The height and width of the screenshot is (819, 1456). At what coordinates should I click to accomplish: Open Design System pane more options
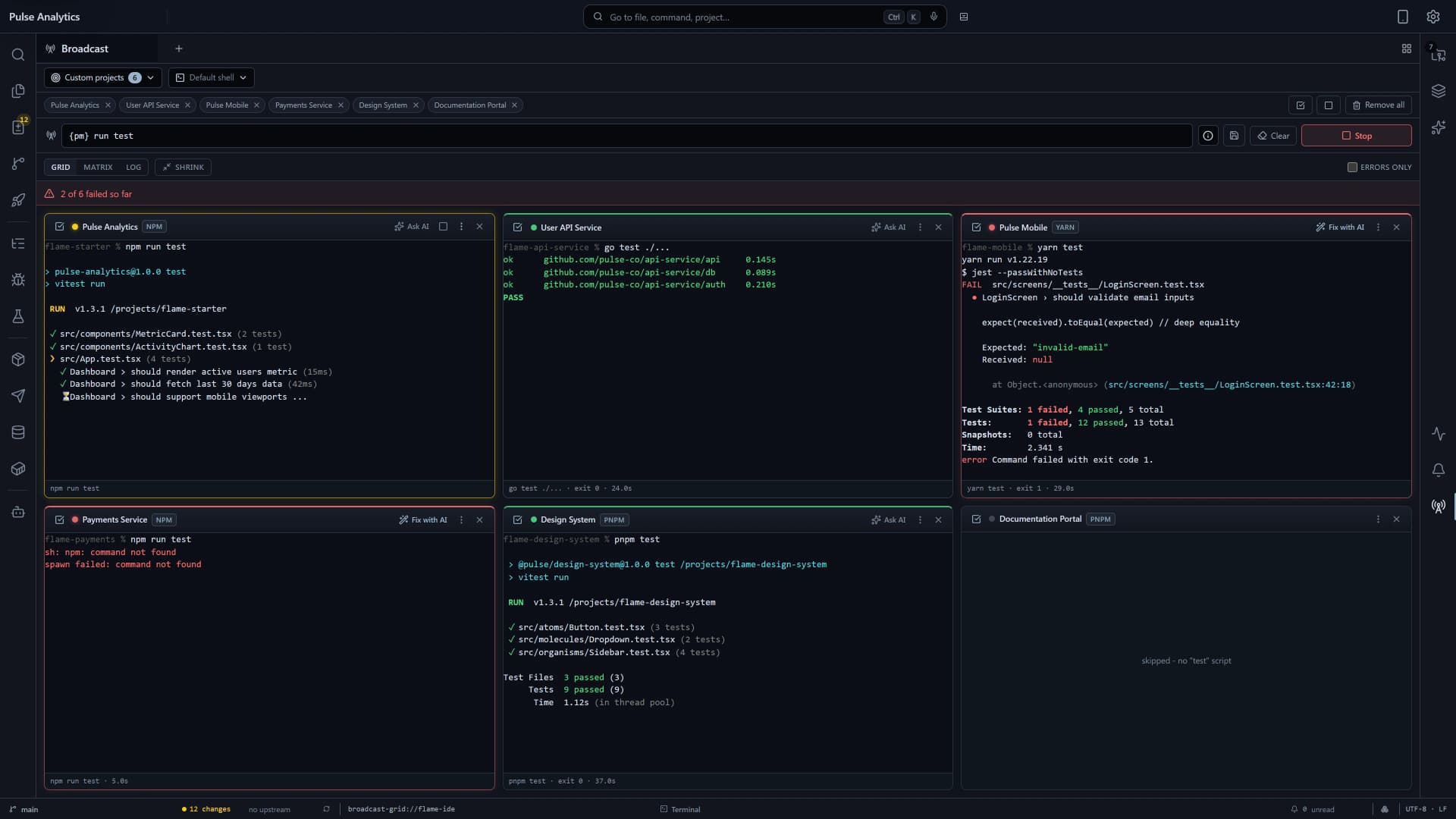coord(920,519)
